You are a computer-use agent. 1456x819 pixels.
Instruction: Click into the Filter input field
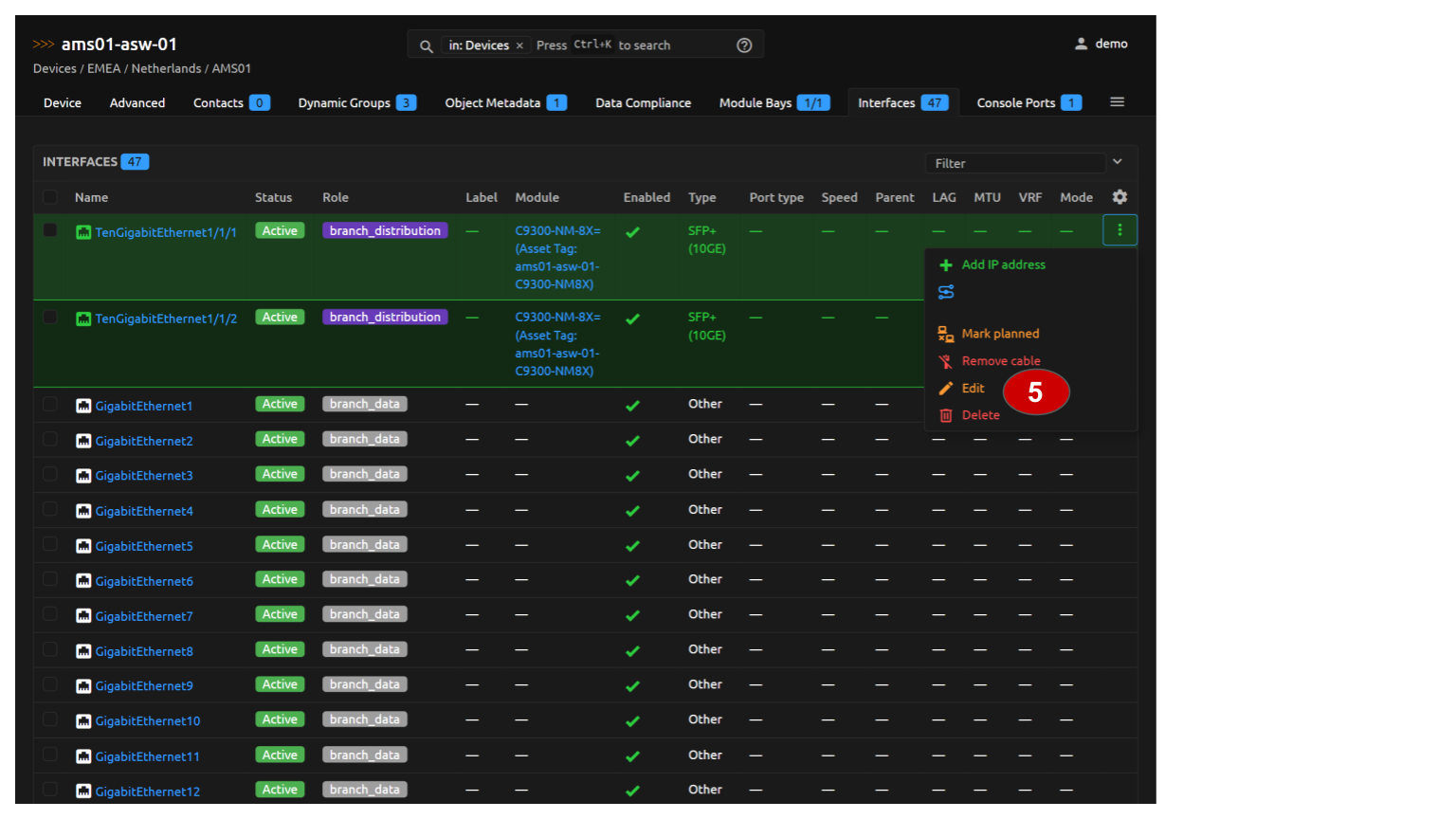(1014, 163)
